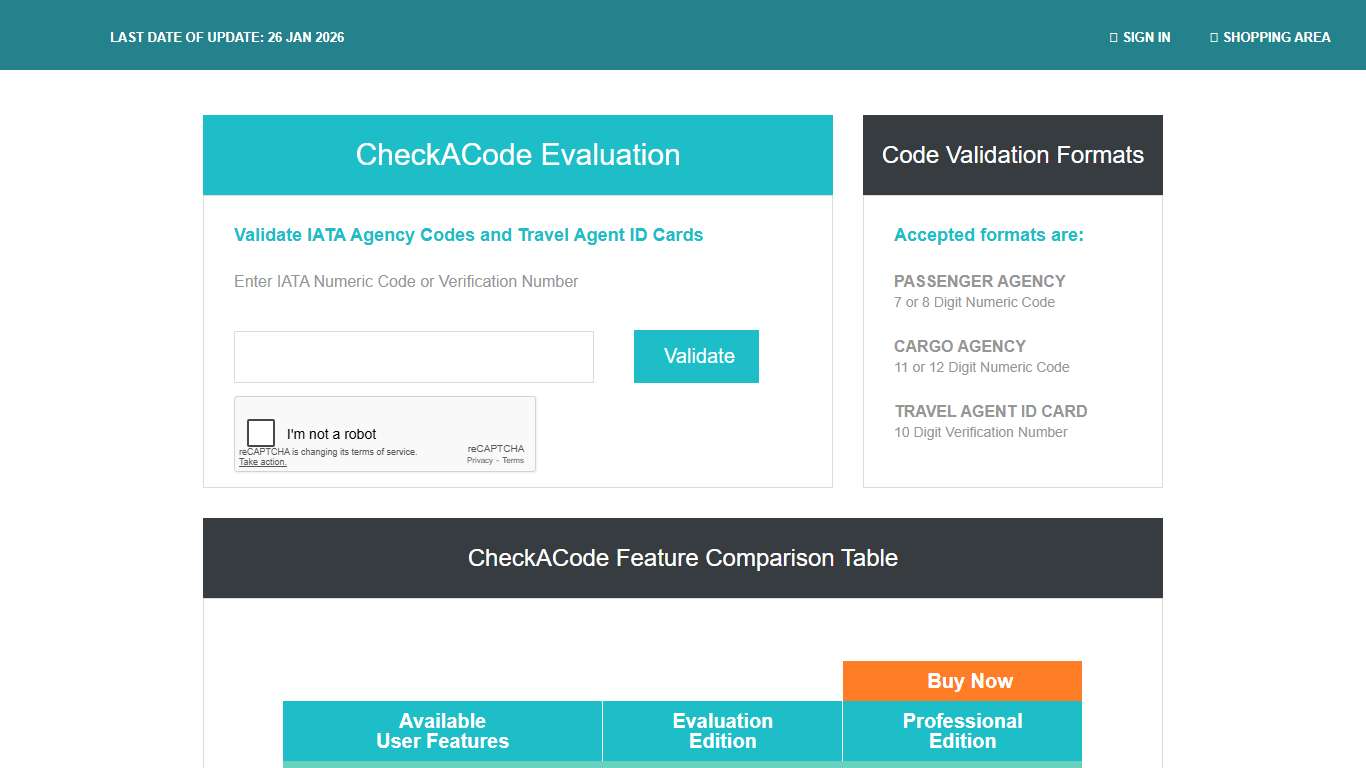1366x768 pixels.
Task: Open the reCAPTCHA "Take action" link
Action: point(263,462)
